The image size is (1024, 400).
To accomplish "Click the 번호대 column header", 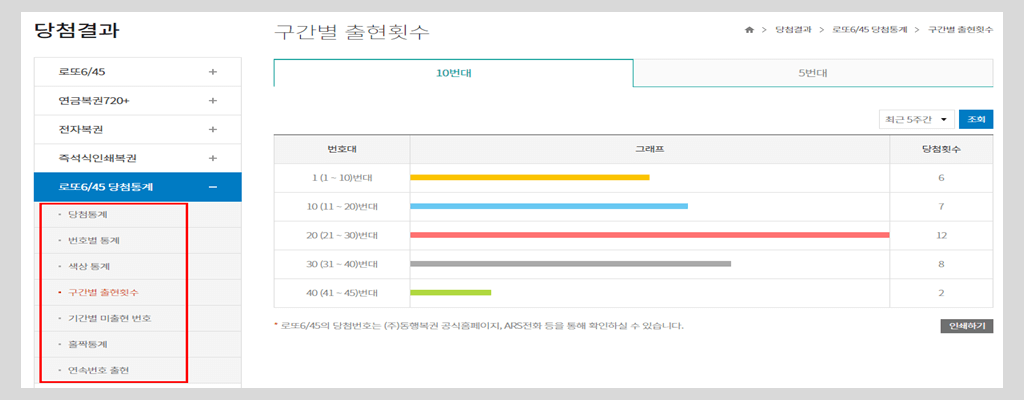I will (342, 149).
